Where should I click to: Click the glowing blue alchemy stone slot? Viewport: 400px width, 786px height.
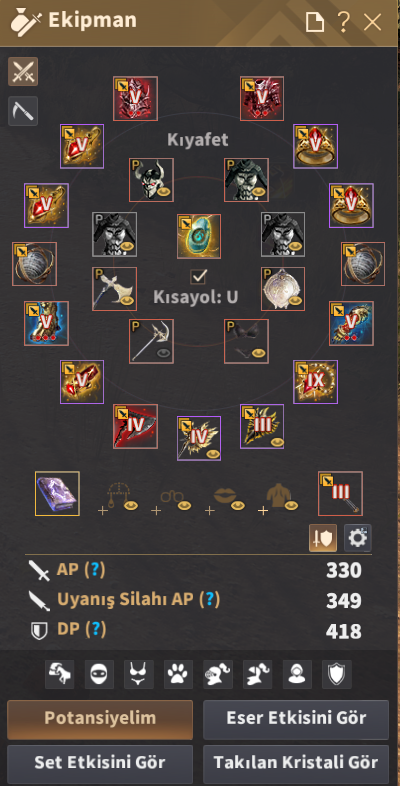tap(199, 236)
